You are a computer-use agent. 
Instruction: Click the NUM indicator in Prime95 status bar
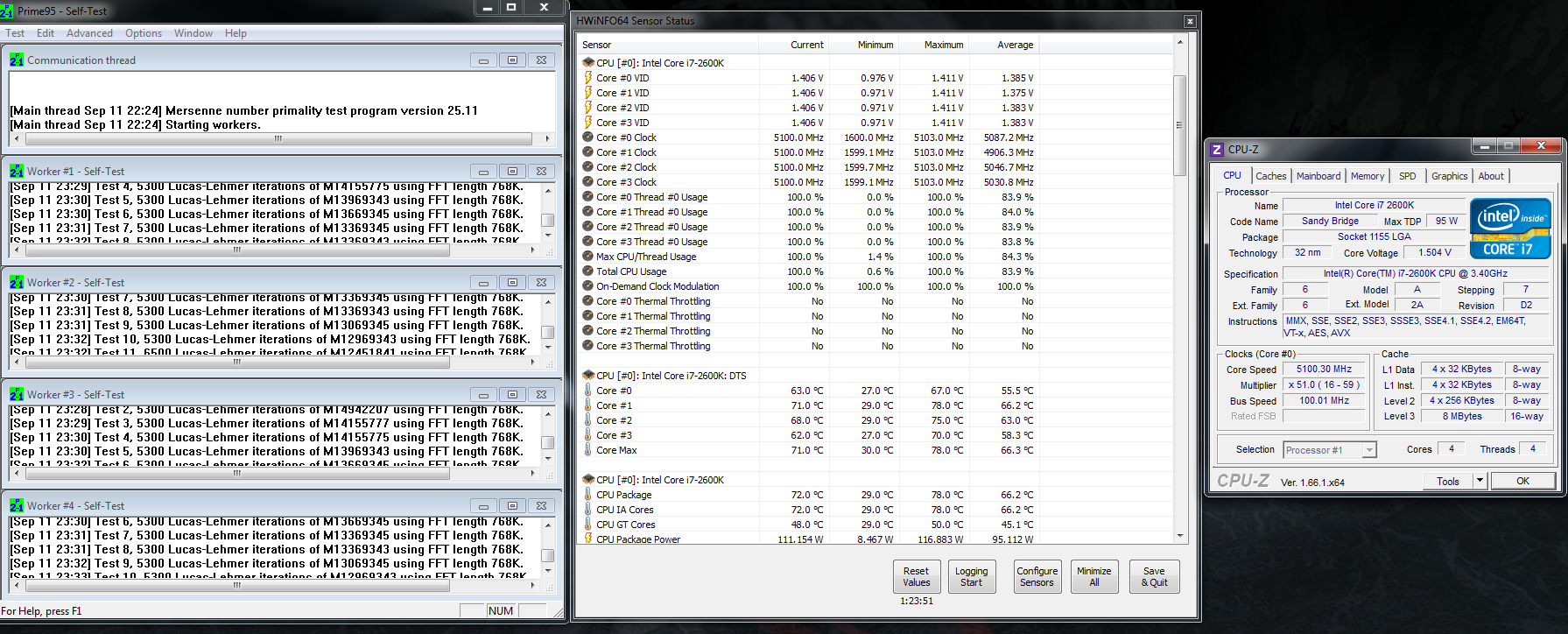click(x=501, y=611)
